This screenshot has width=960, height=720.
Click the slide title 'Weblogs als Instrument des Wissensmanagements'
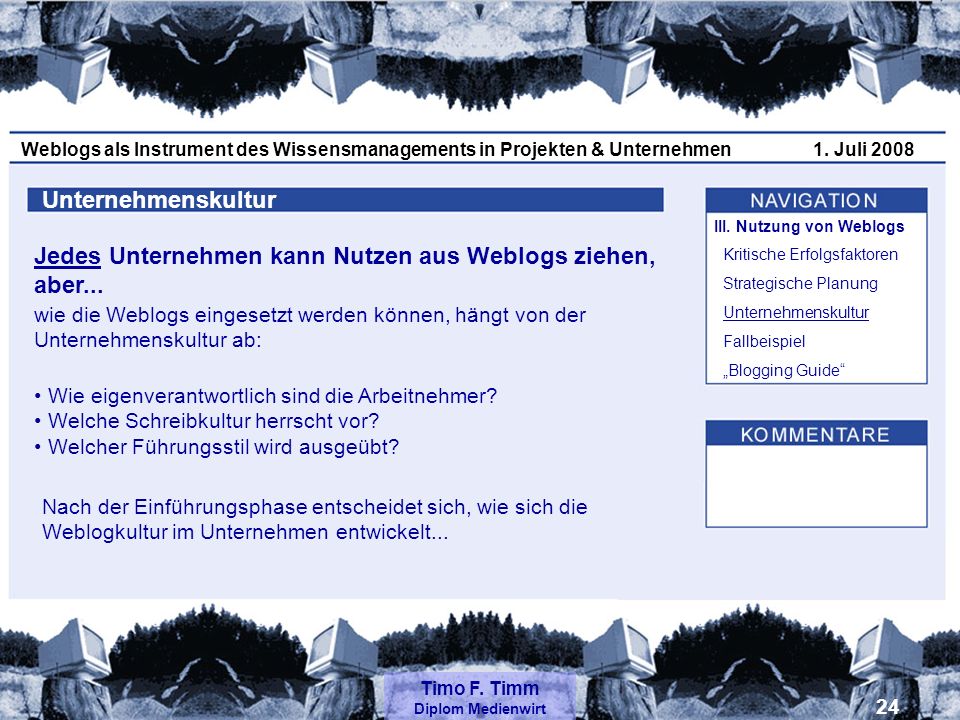pos(248,149)
